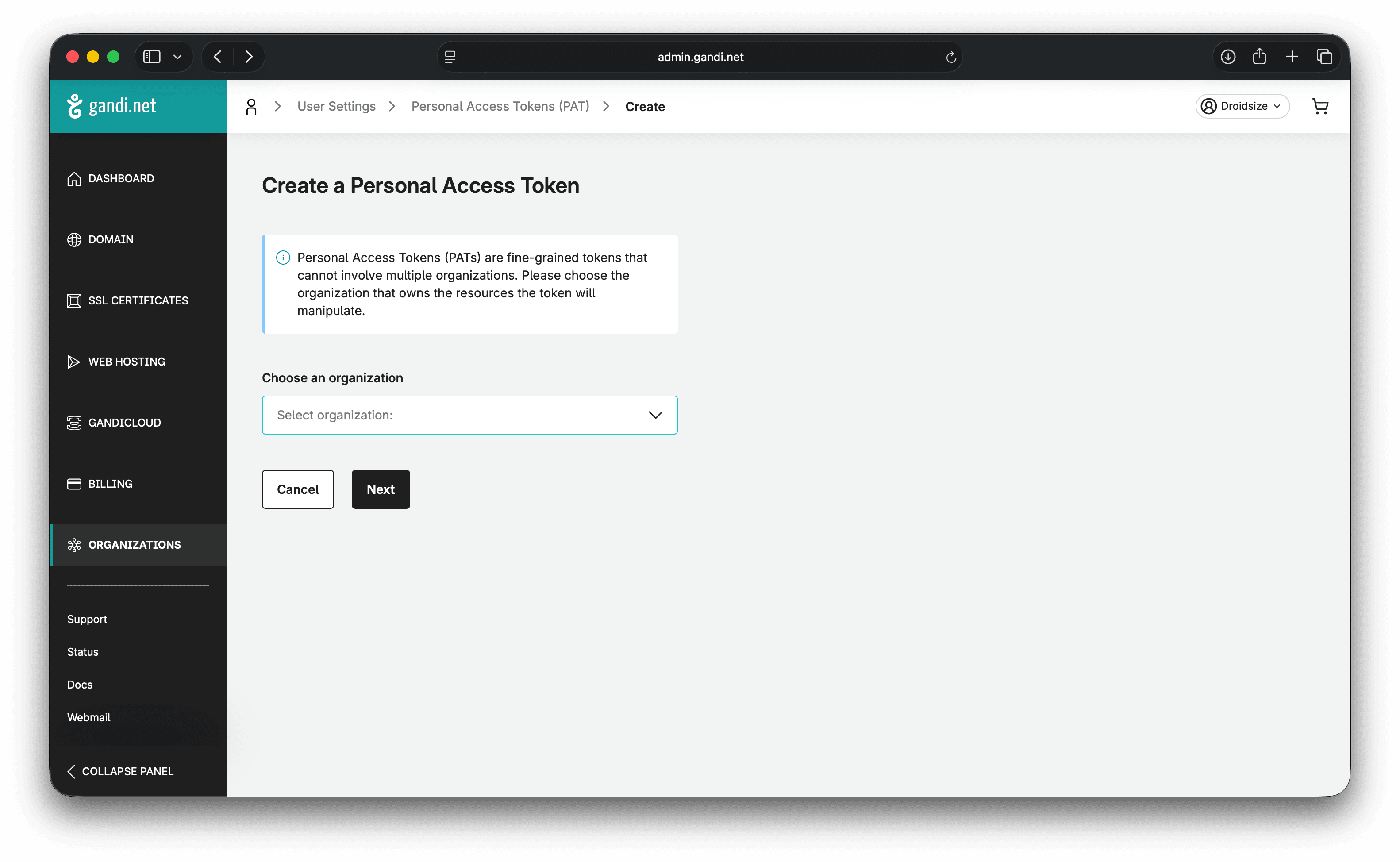Expand the sidebar options chevron in toolbar
Image resolution: width=1400 pixels, height=862 pixels.
pos(177,57)
